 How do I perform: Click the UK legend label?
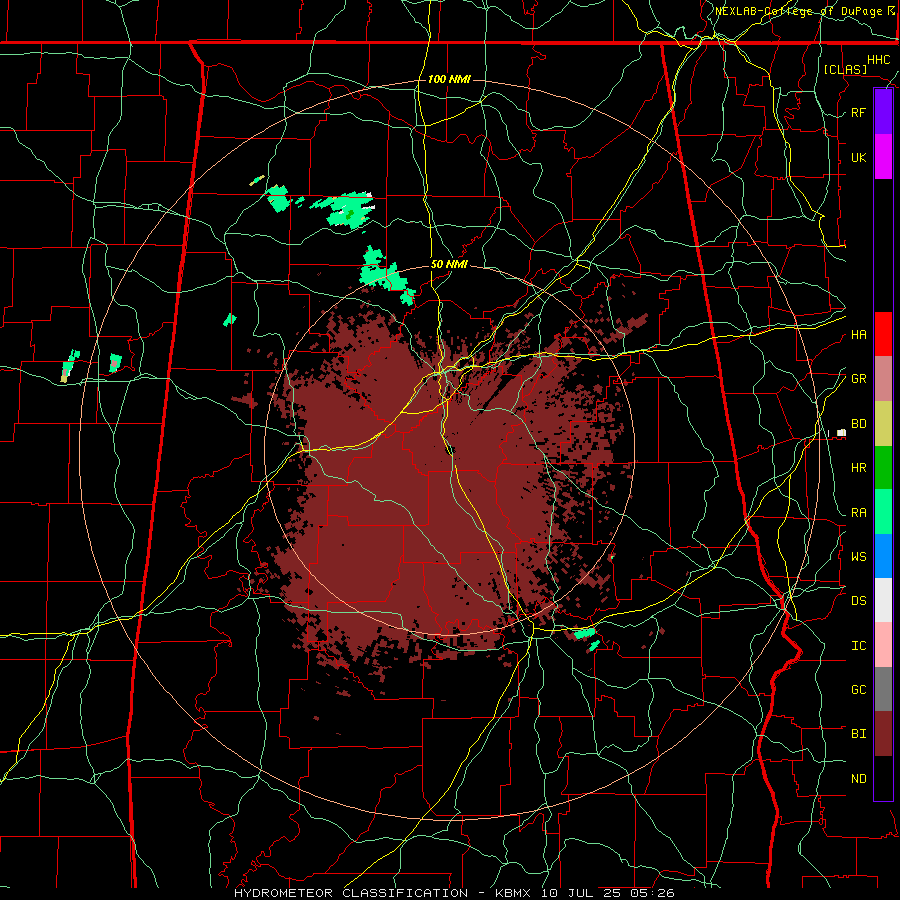[x=858, y=157]
